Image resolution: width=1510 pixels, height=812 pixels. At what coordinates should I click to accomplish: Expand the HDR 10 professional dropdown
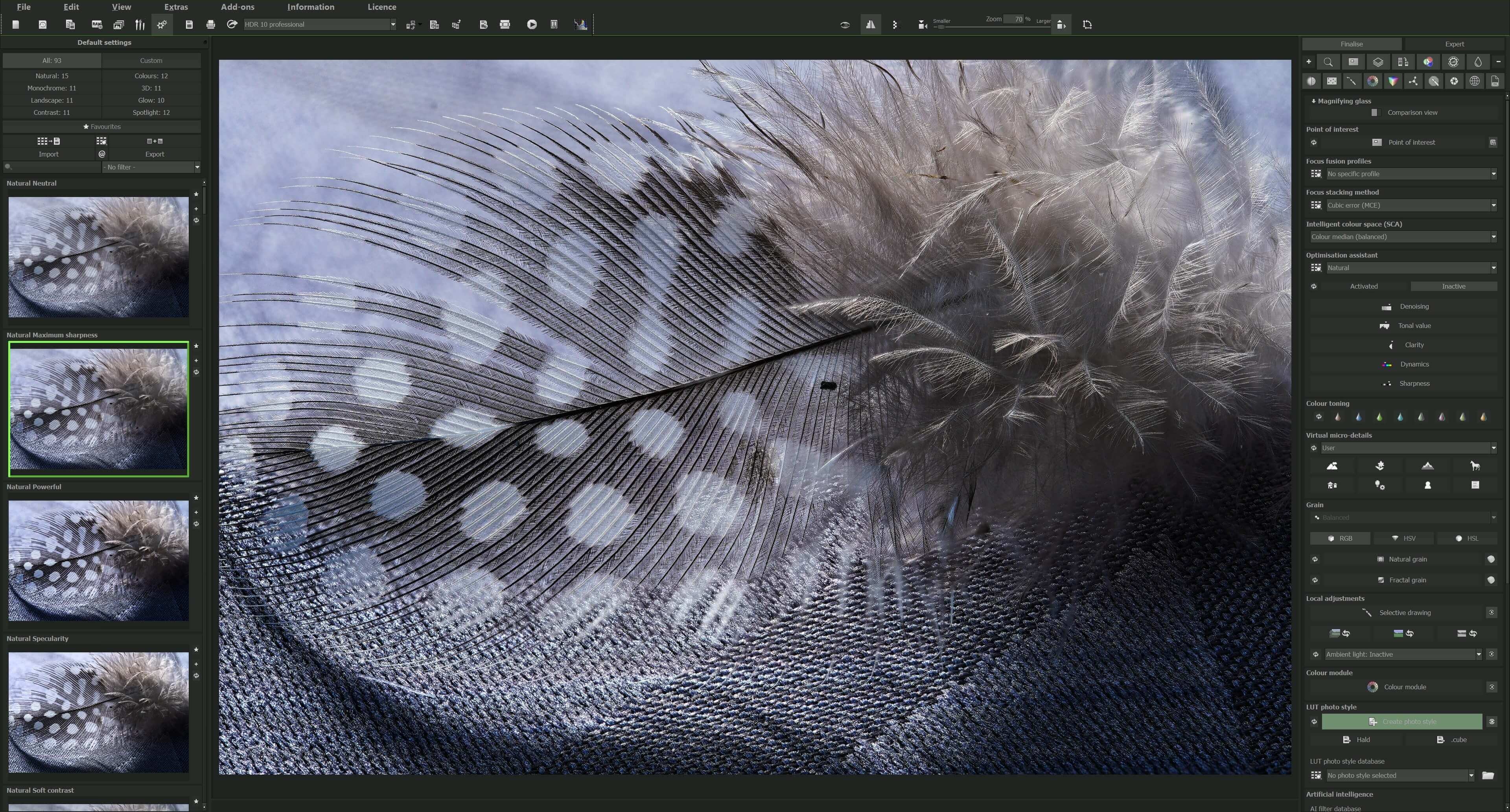(x=393, y=24)
